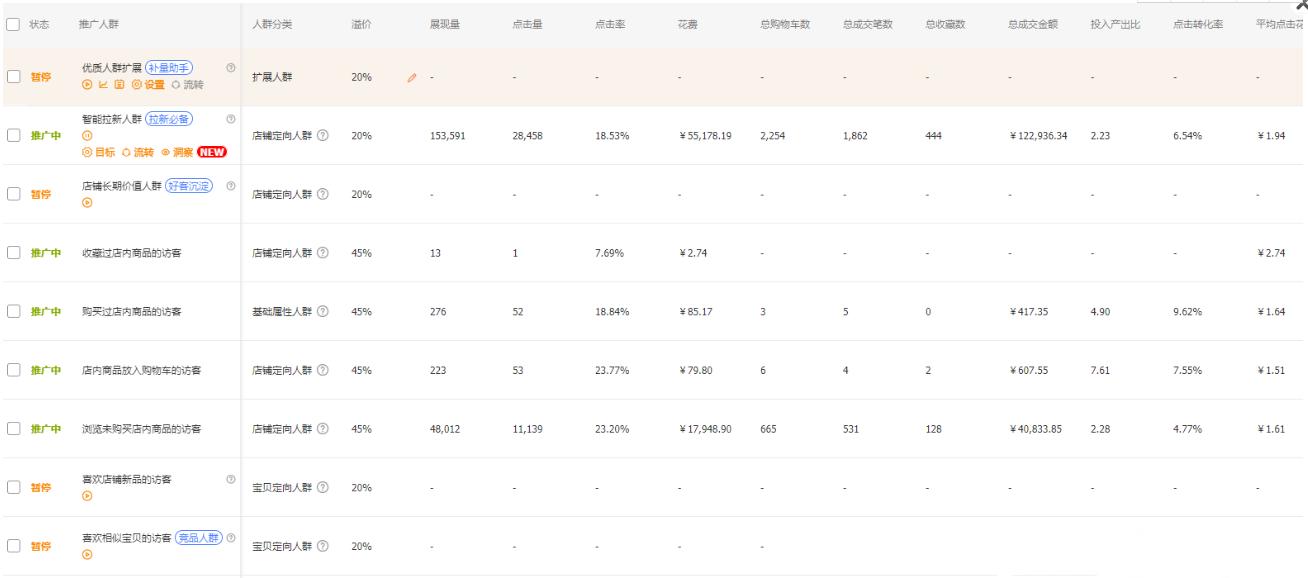Edit the 20% premium with the pencil icon
Image resolution: width=1308 pixels, height=578 pixels.
click(x=411, y=77)
